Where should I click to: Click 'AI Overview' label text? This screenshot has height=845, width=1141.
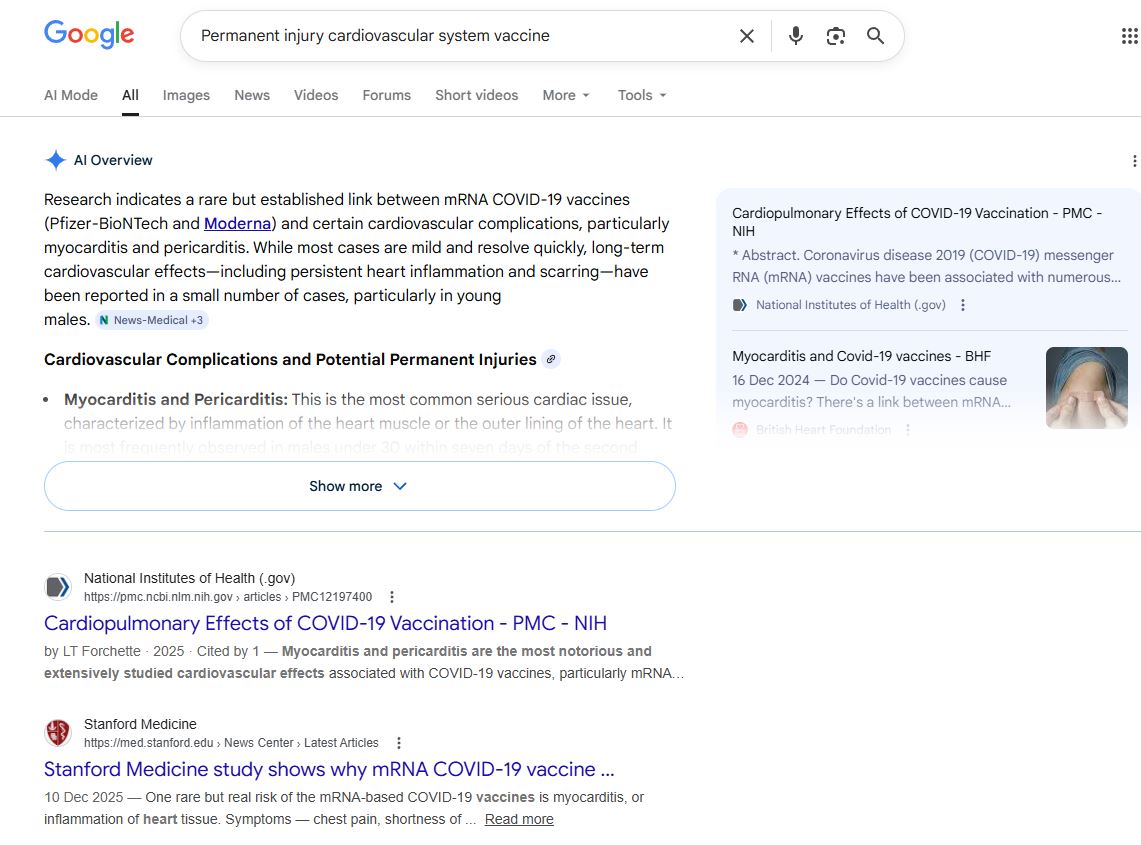(x=113, y=160)
